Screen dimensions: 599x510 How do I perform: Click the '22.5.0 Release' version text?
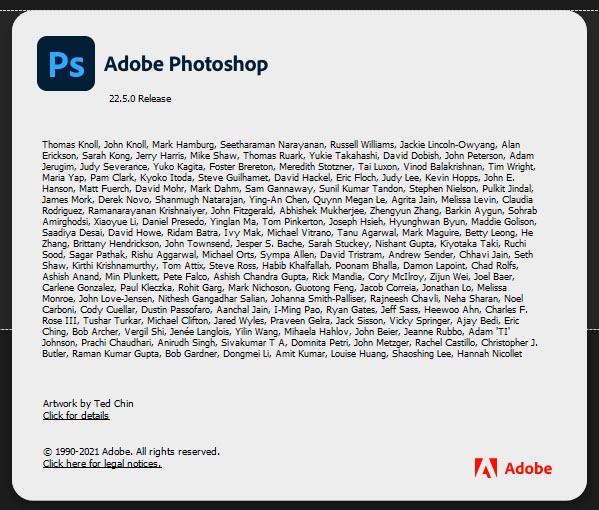coord(140,99)
